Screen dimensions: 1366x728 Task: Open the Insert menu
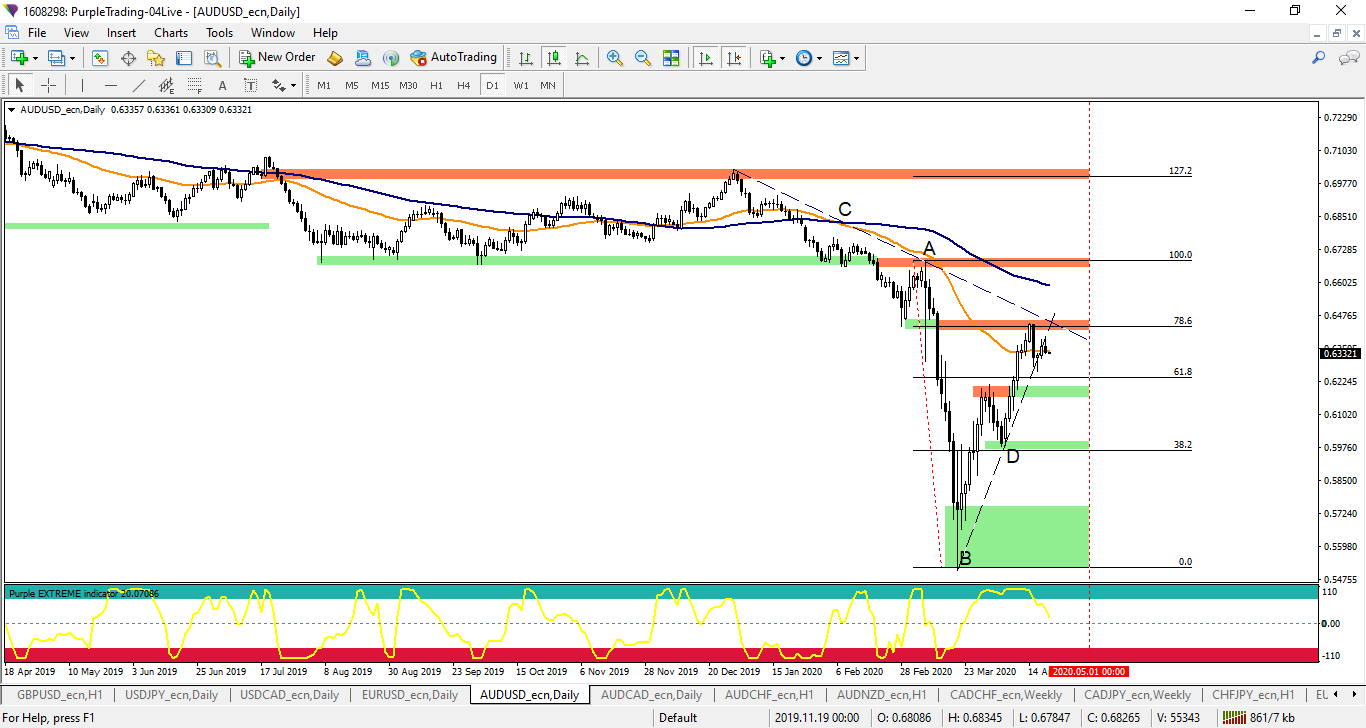point(122,33)
